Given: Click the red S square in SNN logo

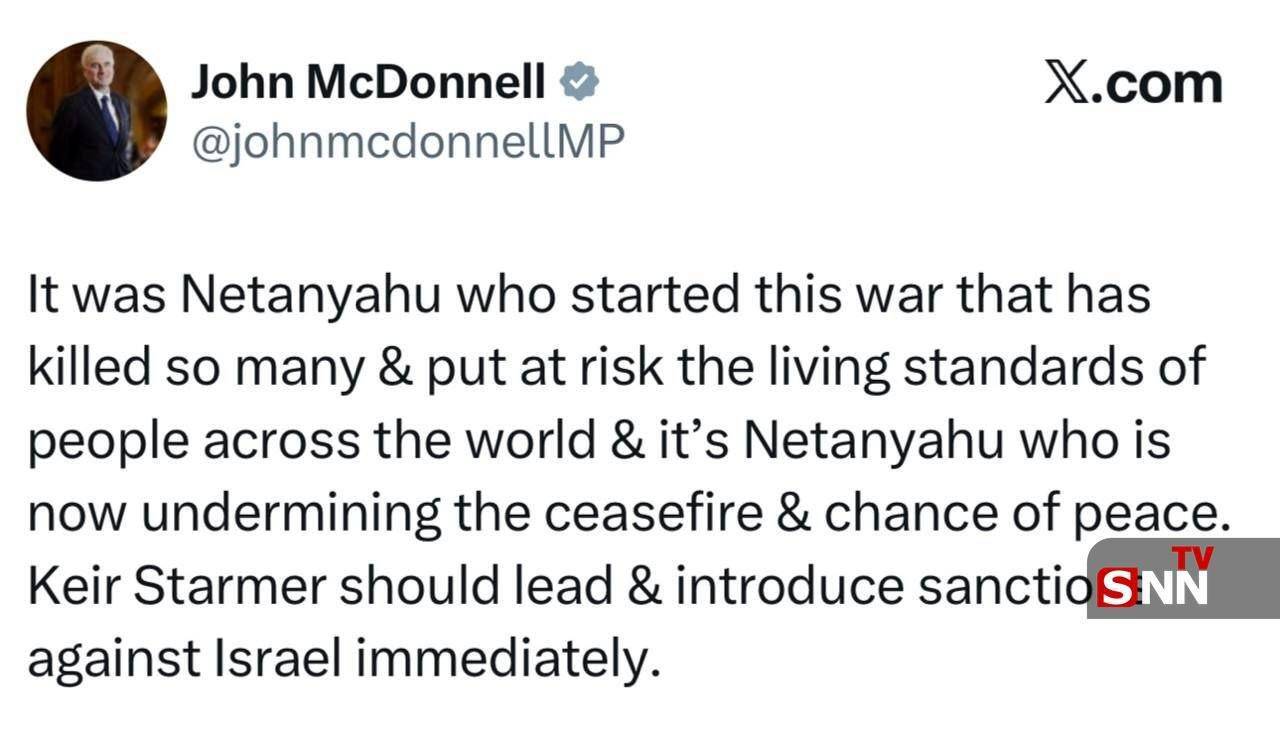Looking at the screenshot, I should click(1117, 588).
